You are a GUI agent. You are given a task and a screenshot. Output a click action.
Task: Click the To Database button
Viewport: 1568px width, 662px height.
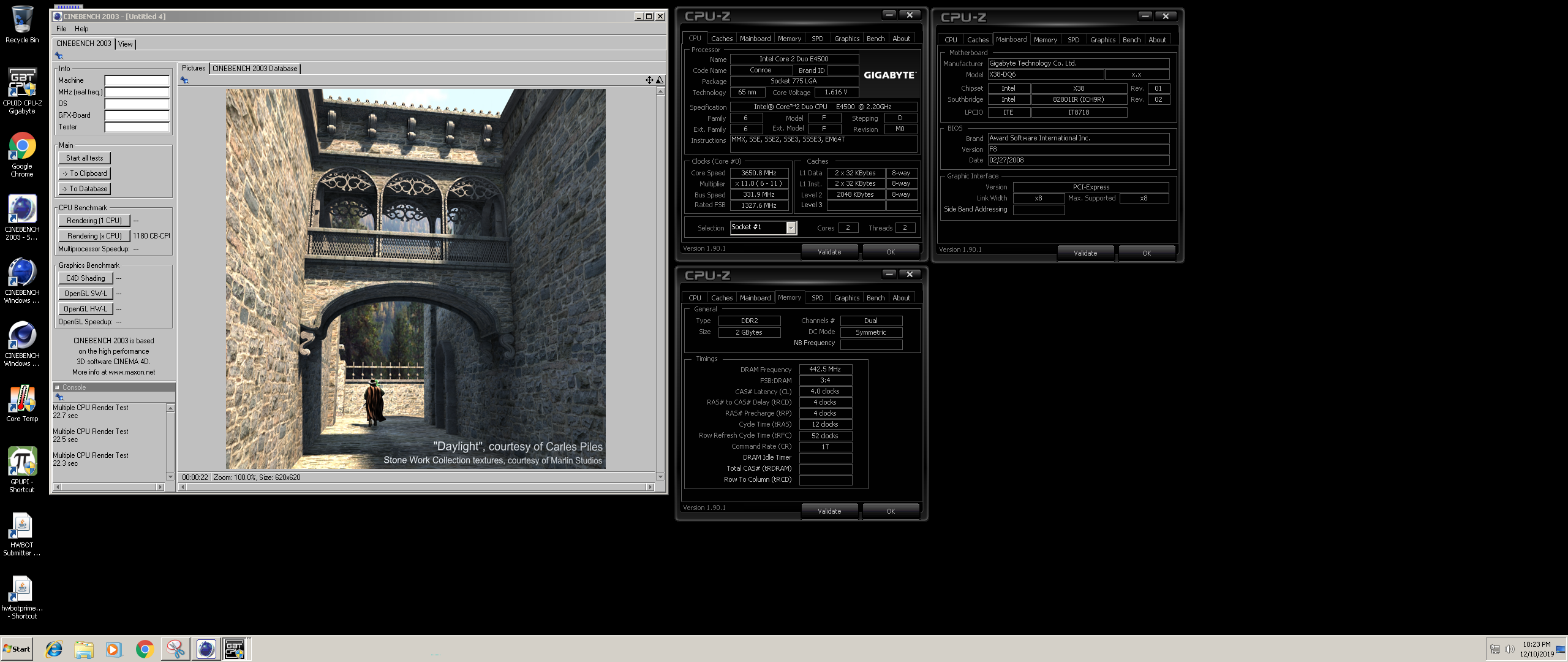click(85, 189)
